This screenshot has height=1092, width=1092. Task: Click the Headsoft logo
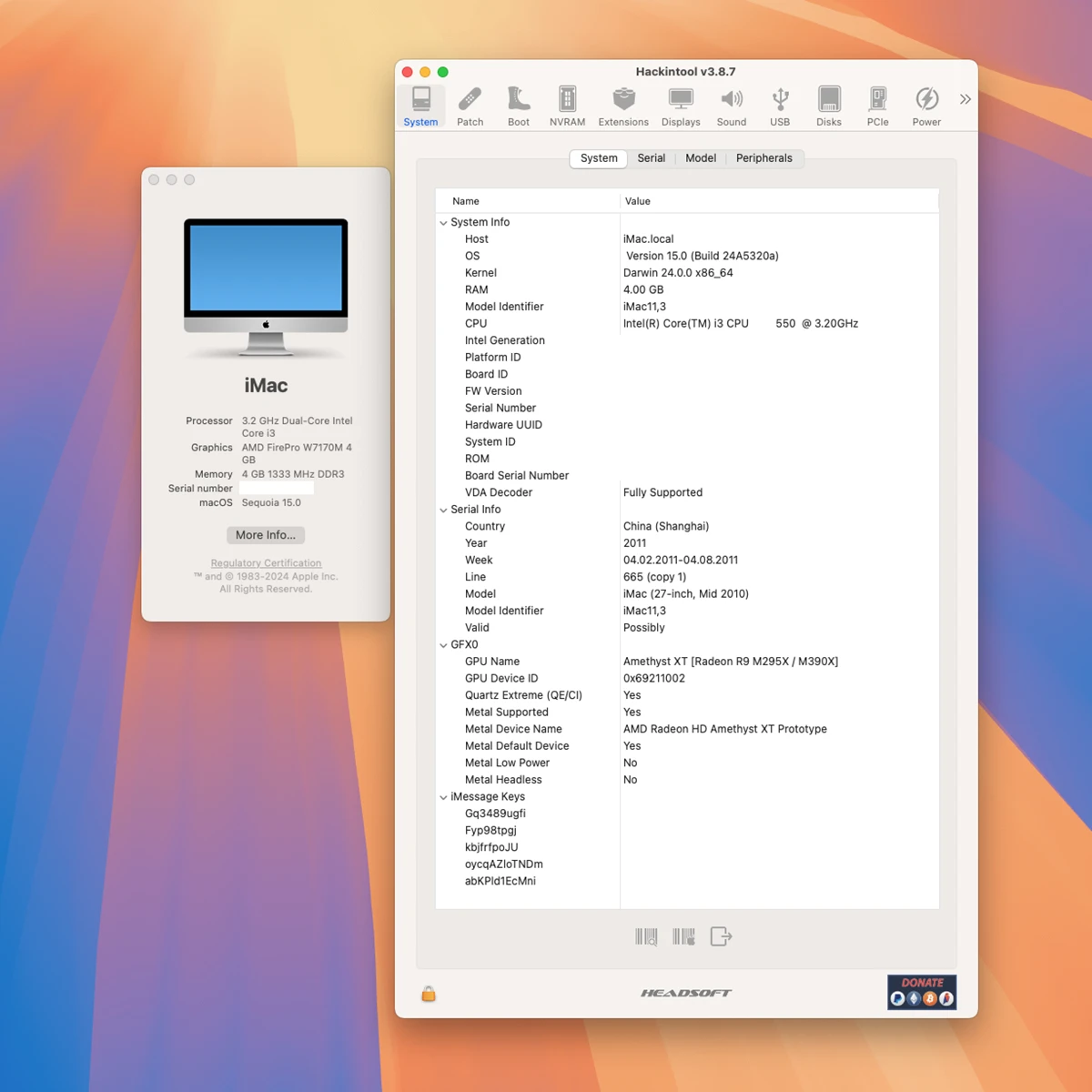(x=686, y=993)
